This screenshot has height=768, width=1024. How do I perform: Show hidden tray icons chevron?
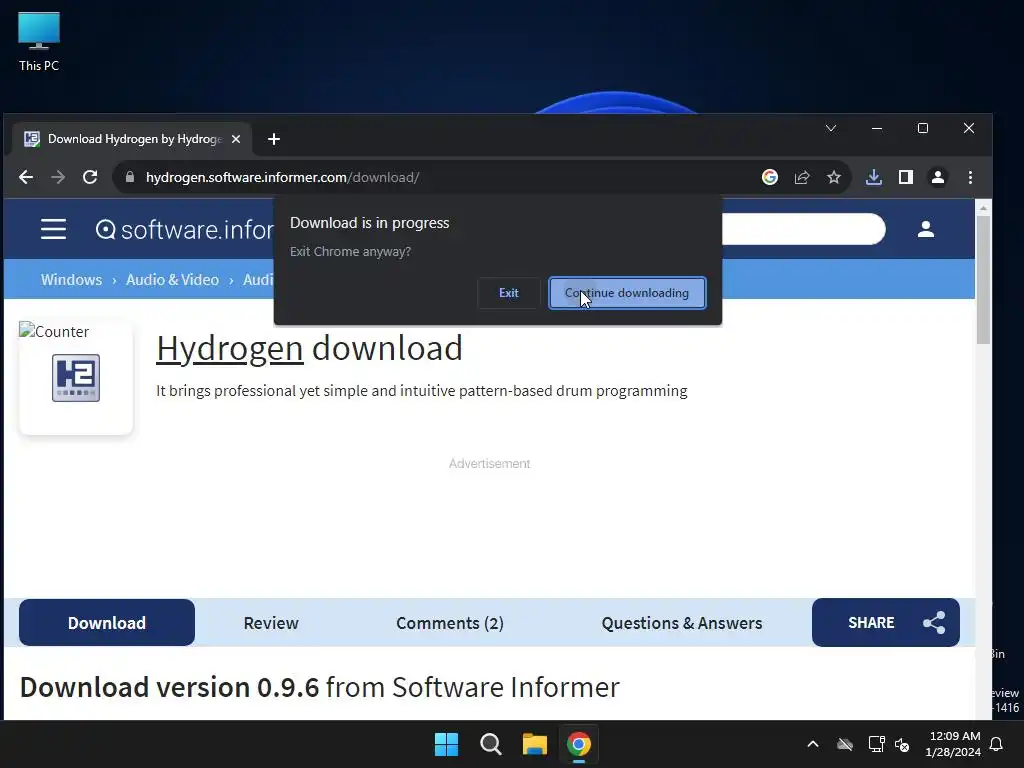click(x=813, y=744)
